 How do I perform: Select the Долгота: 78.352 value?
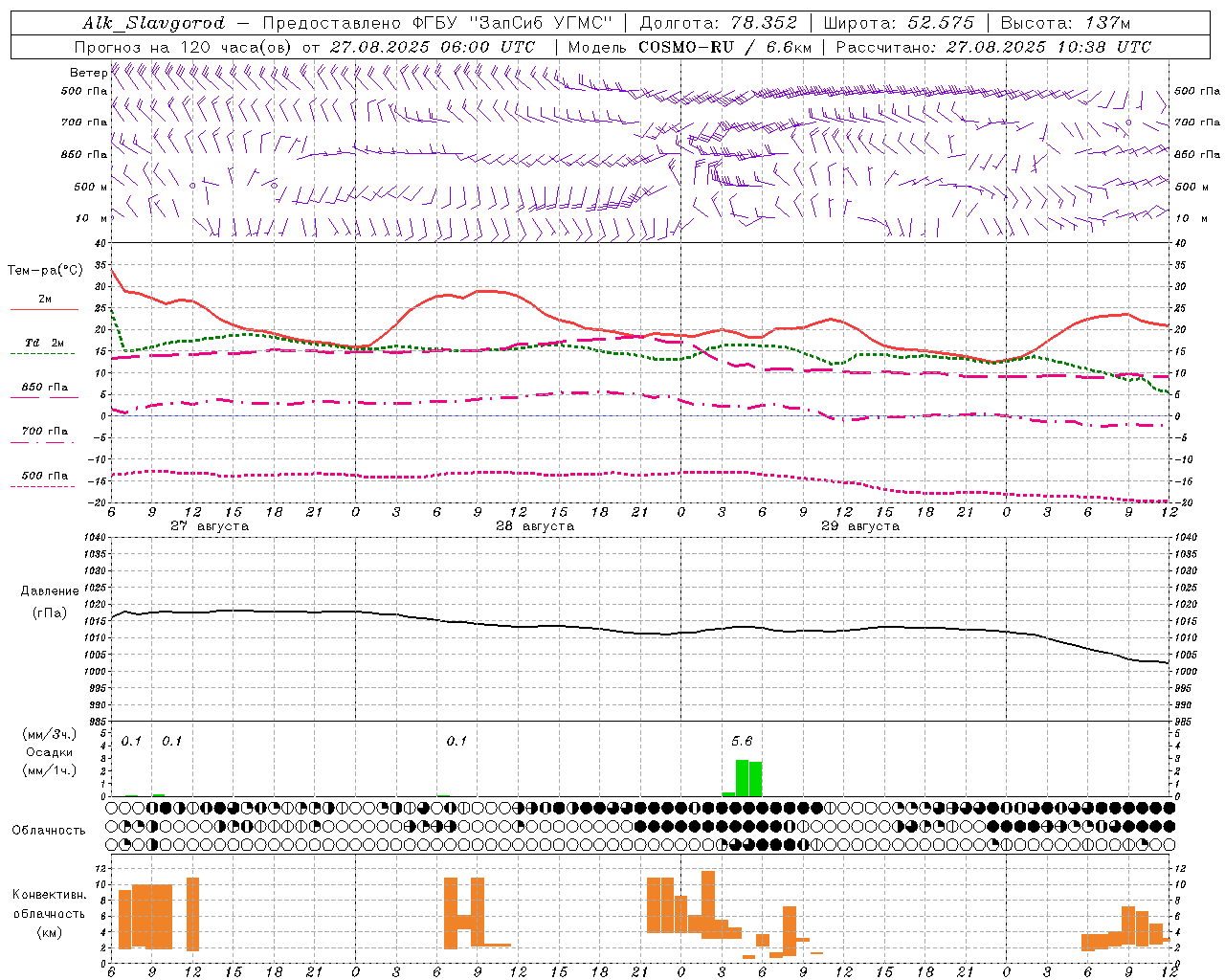pos(718,23)
